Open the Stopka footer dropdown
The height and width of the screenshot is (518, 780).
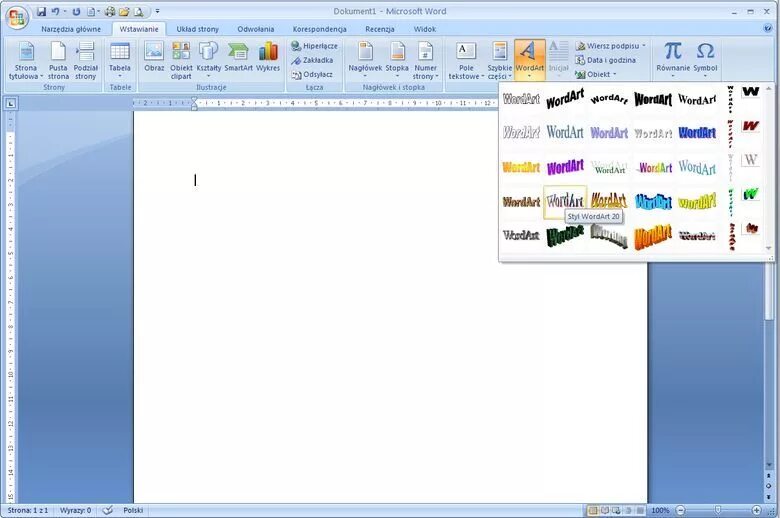pos(397,61)
